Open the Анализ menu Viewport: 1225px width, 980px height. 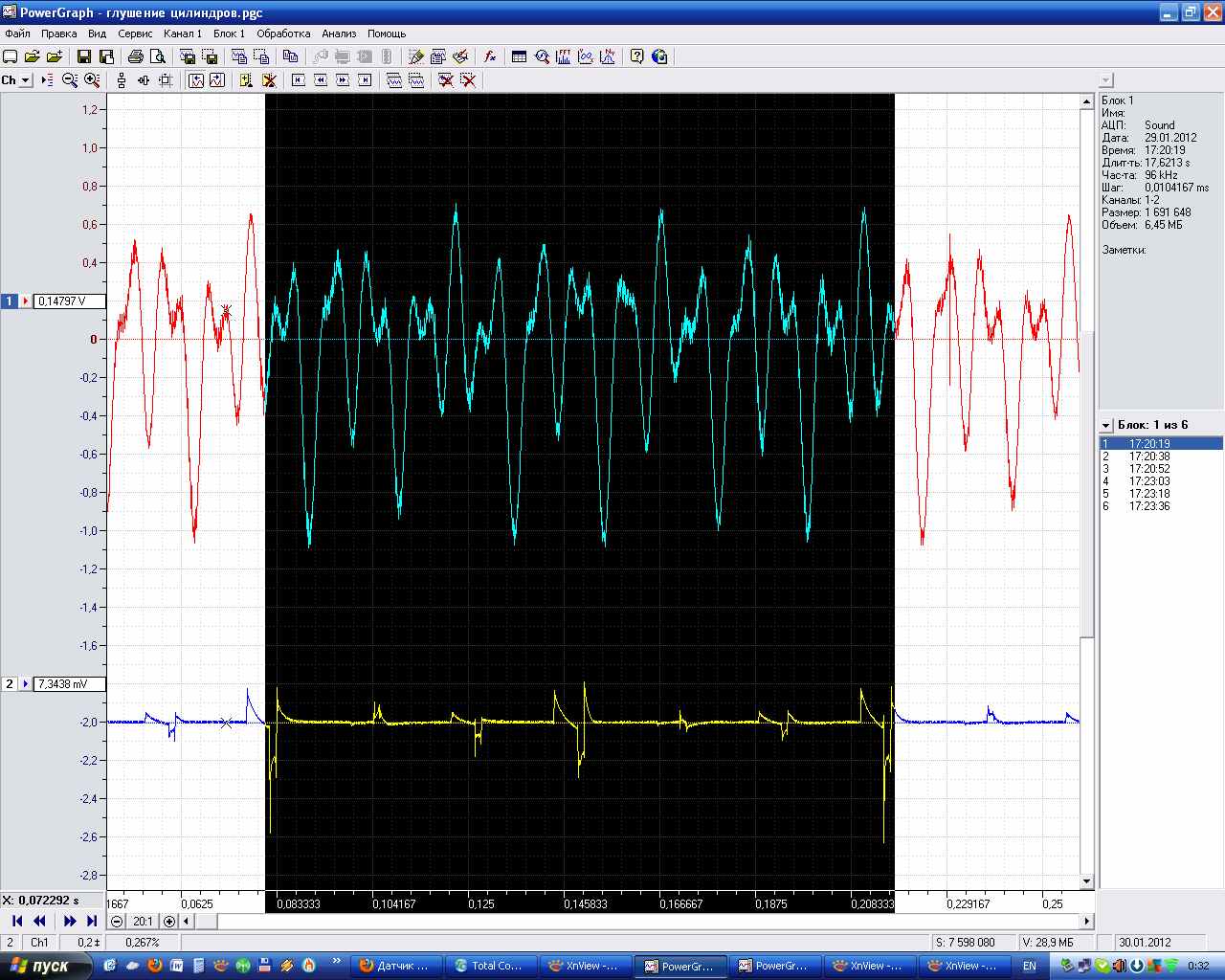339,33
